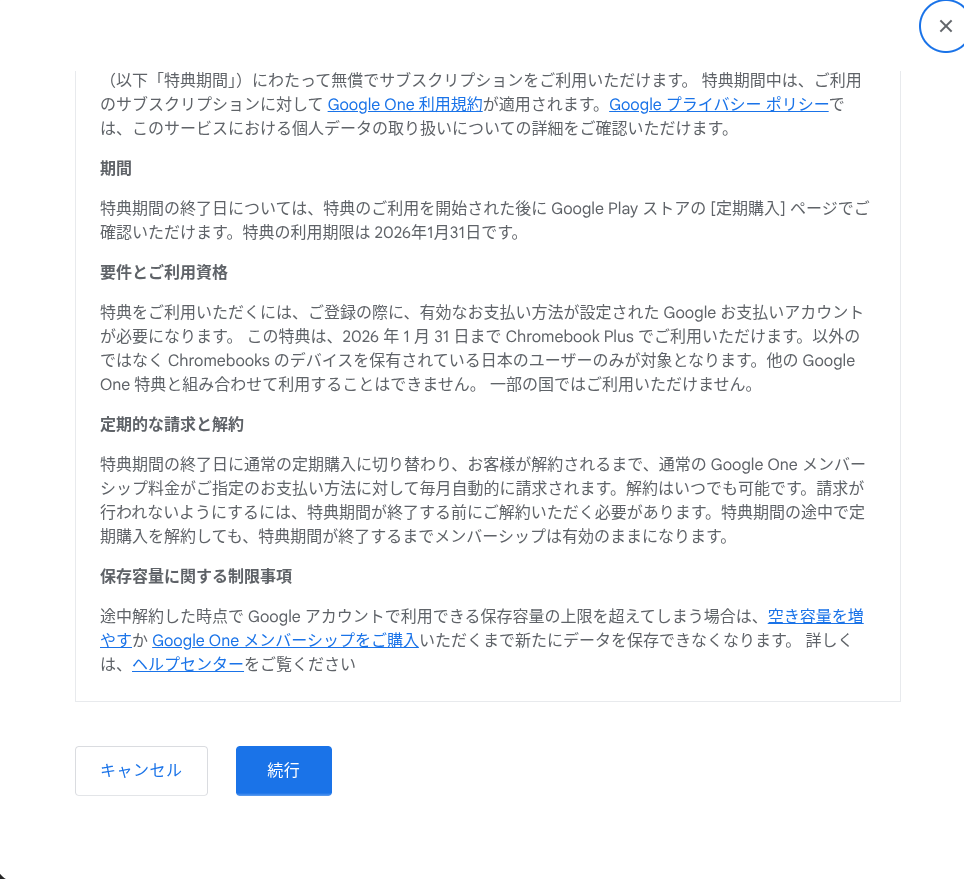Click the 期間 section heading

pos(116,168)
